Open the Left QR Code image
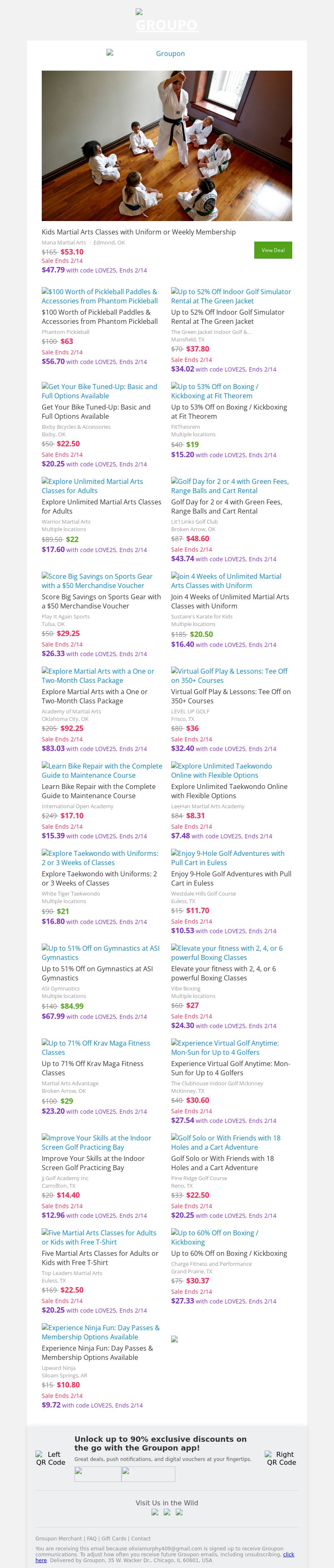Viewport: 334px width, 1568px height. coord(51,1458)
